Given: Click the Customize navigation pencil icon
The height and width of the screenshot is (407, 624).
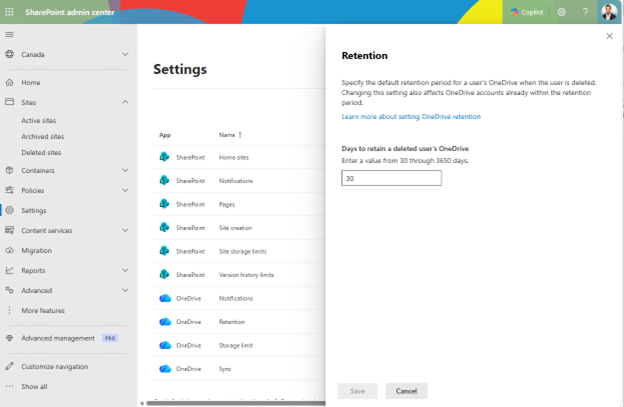Looking at the screenshot, I should [x=10, y=366].
